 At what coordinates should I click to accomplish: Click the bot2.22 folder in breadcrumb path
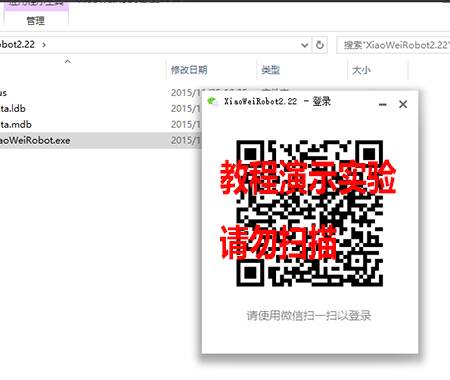(x=17, y=45)
